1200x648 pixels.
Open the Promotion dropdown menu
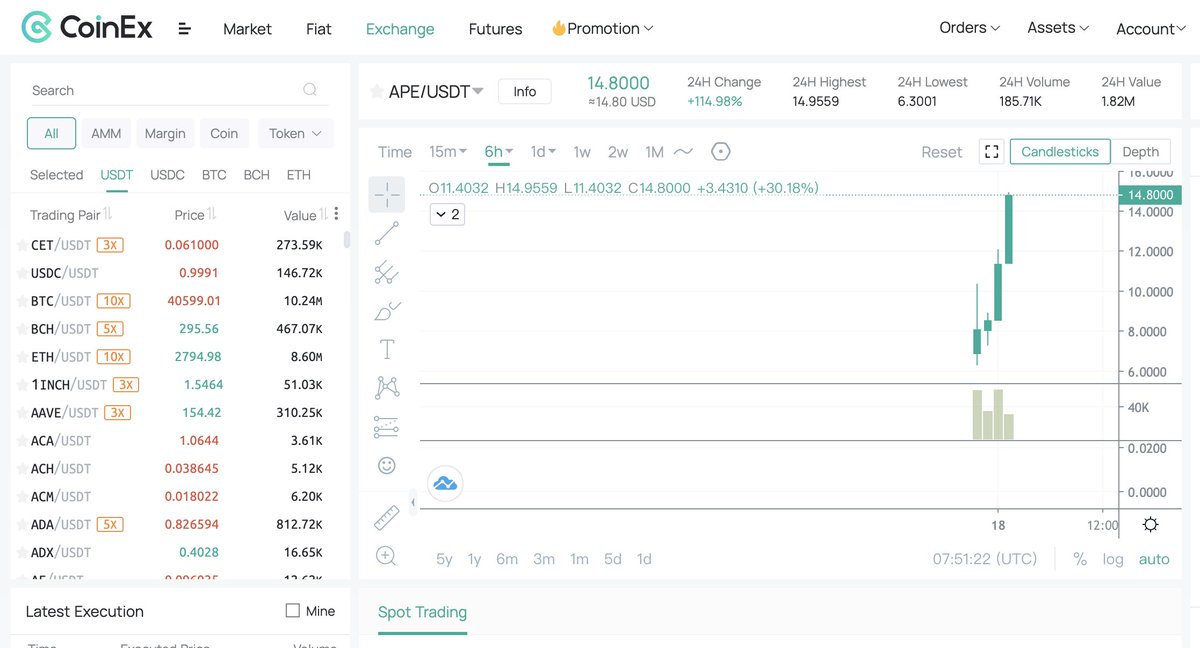602,29
